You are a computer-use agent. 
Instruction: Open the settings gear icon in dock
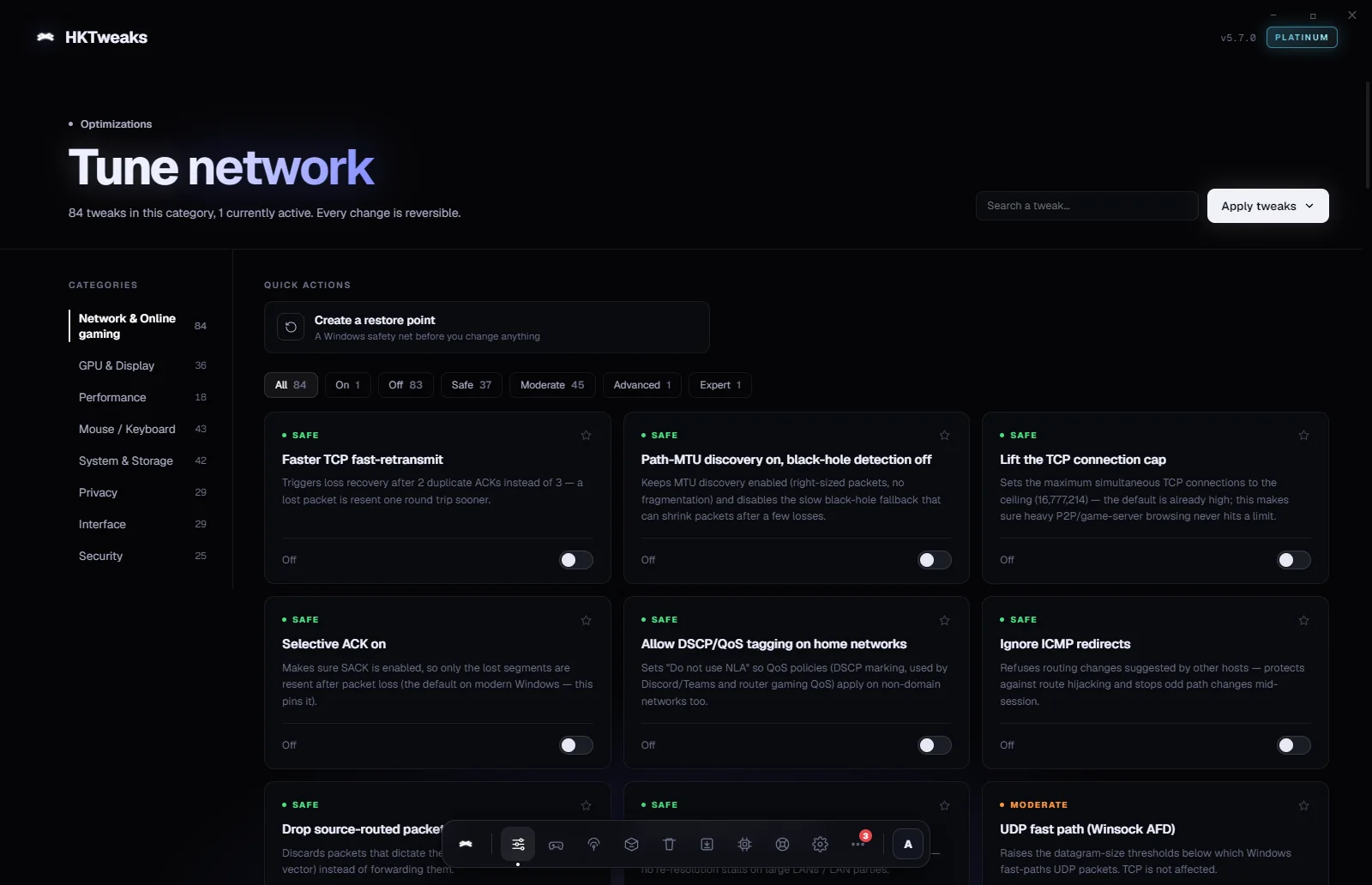(820, 844)
